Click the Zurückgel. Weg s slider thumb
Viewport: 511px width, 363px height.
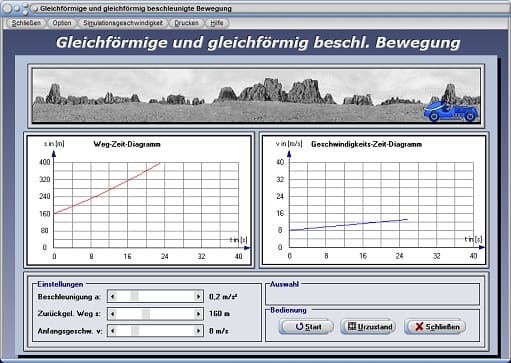click(146, 314)
